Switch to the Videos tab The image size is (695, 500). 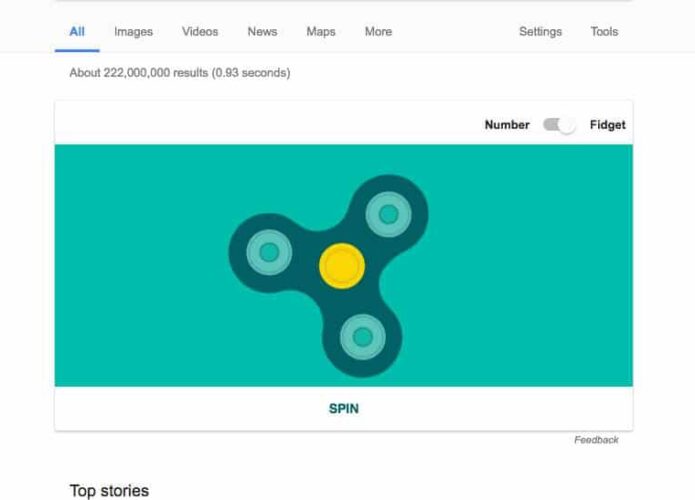tap(200, 32)
